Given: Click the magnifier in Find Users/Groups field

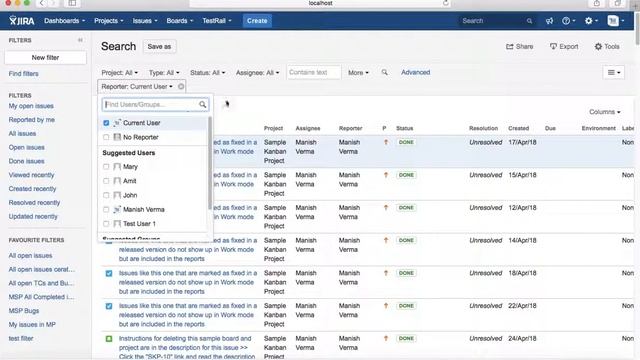Looking at the screenshot, I should (202, 104).
